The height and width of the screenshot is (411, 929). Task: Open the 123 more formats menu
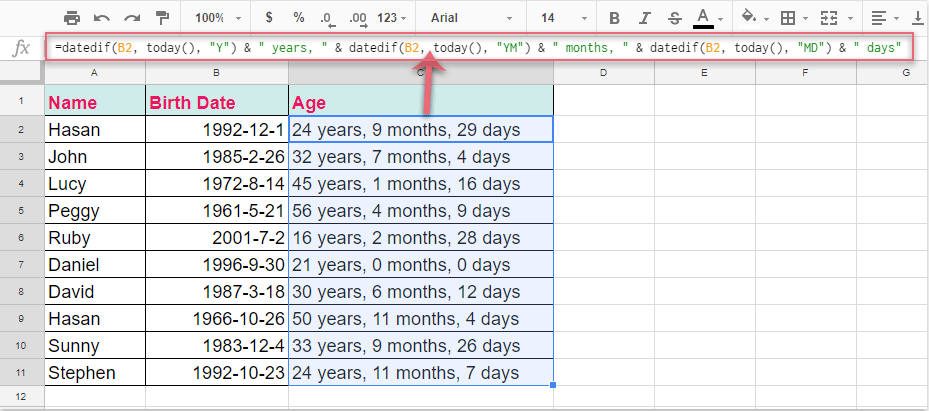click(392, 18)
